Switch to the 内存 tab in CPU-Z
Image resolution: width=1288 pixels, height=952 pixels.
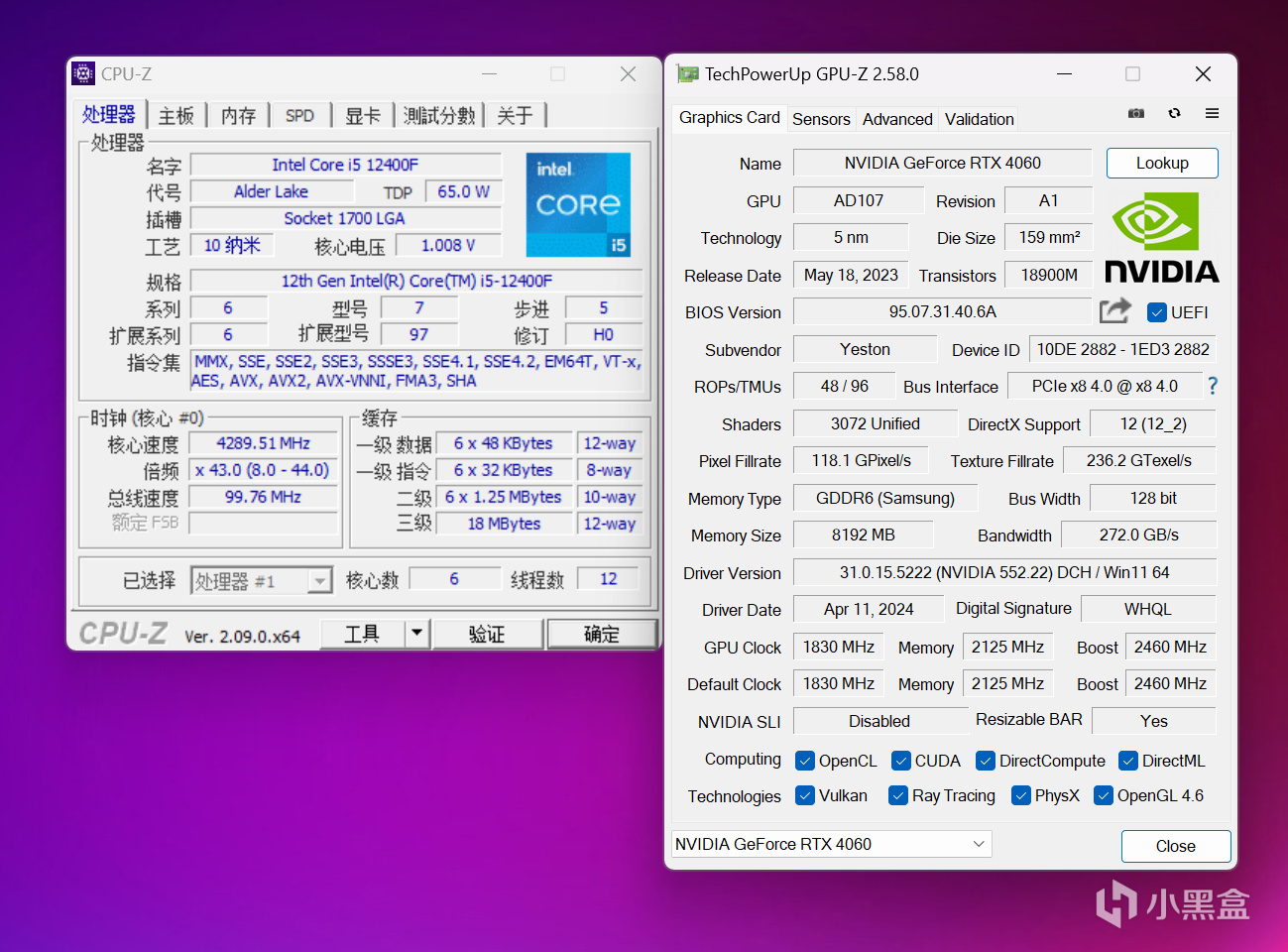point(238,116)
